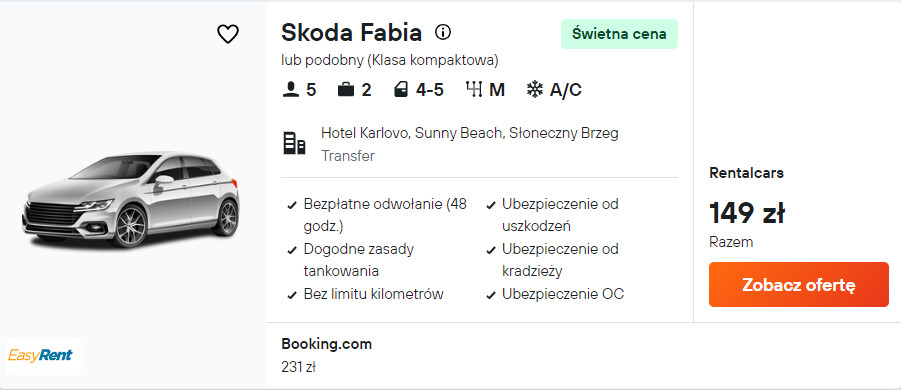Click the heart favorite icon
This screenshot has width=901, height=390.
pos(228,34)
